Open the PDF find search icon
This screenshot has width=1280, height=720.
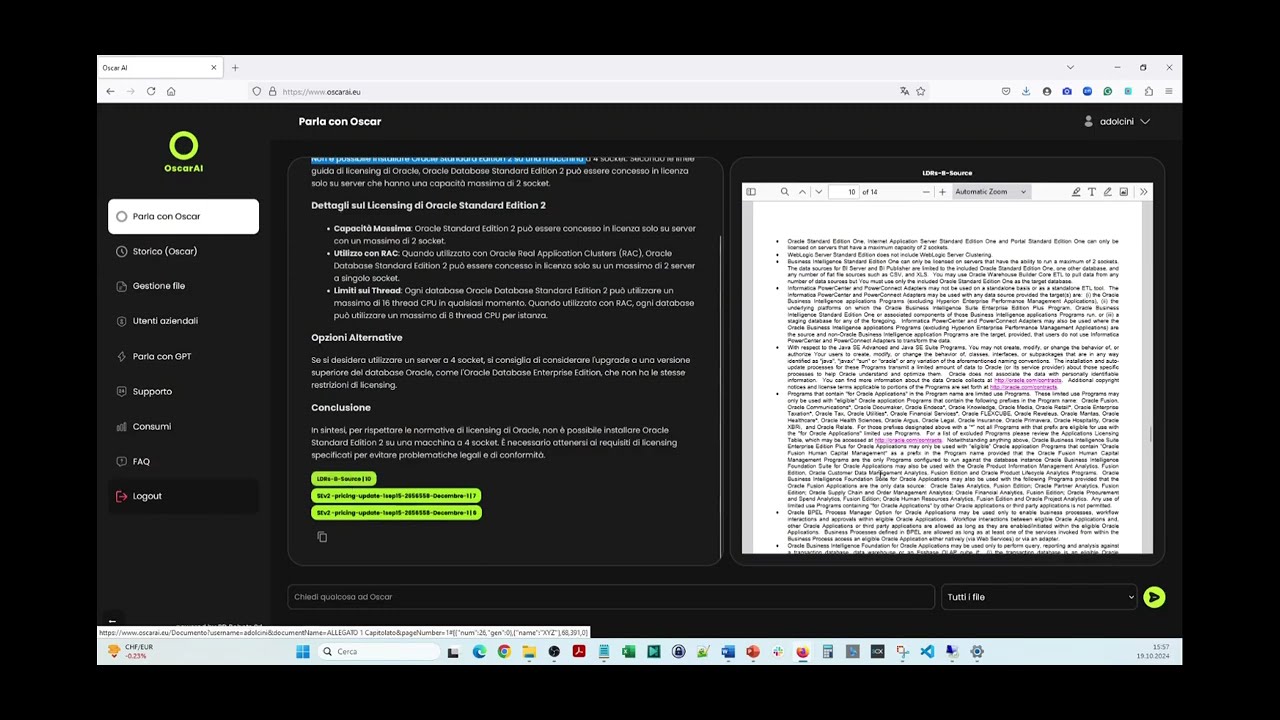tap(785, 192)
